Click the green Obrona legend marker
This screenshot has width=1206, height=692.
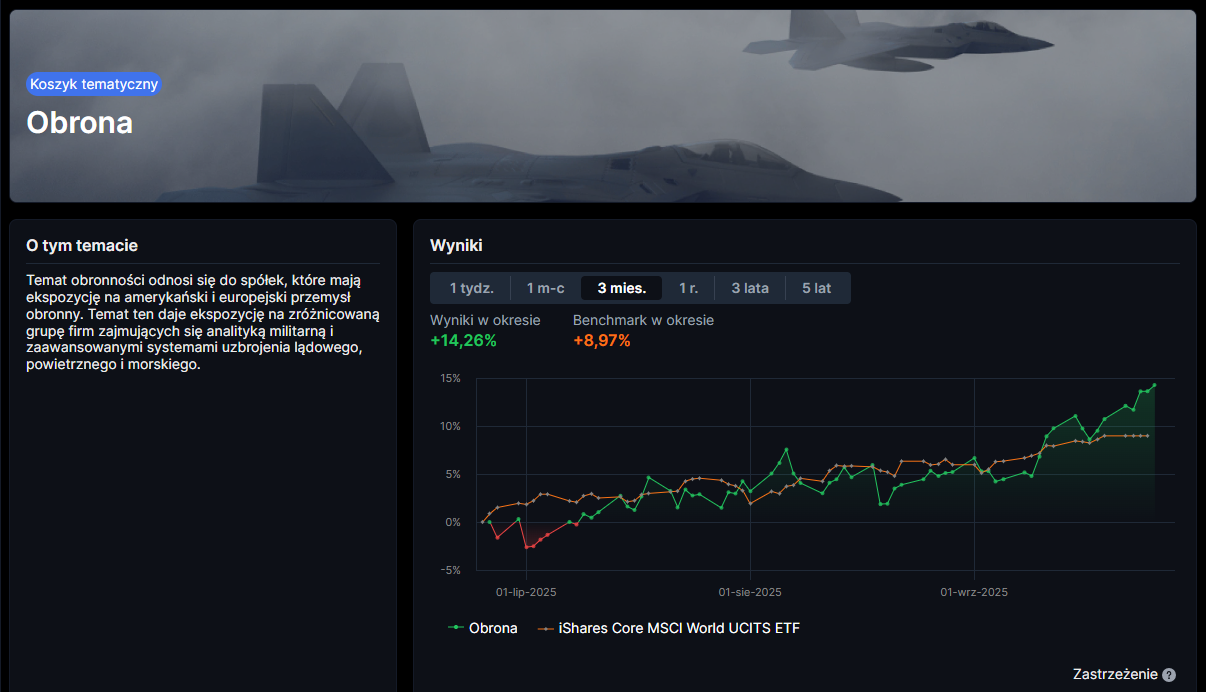tap(456, 628)
